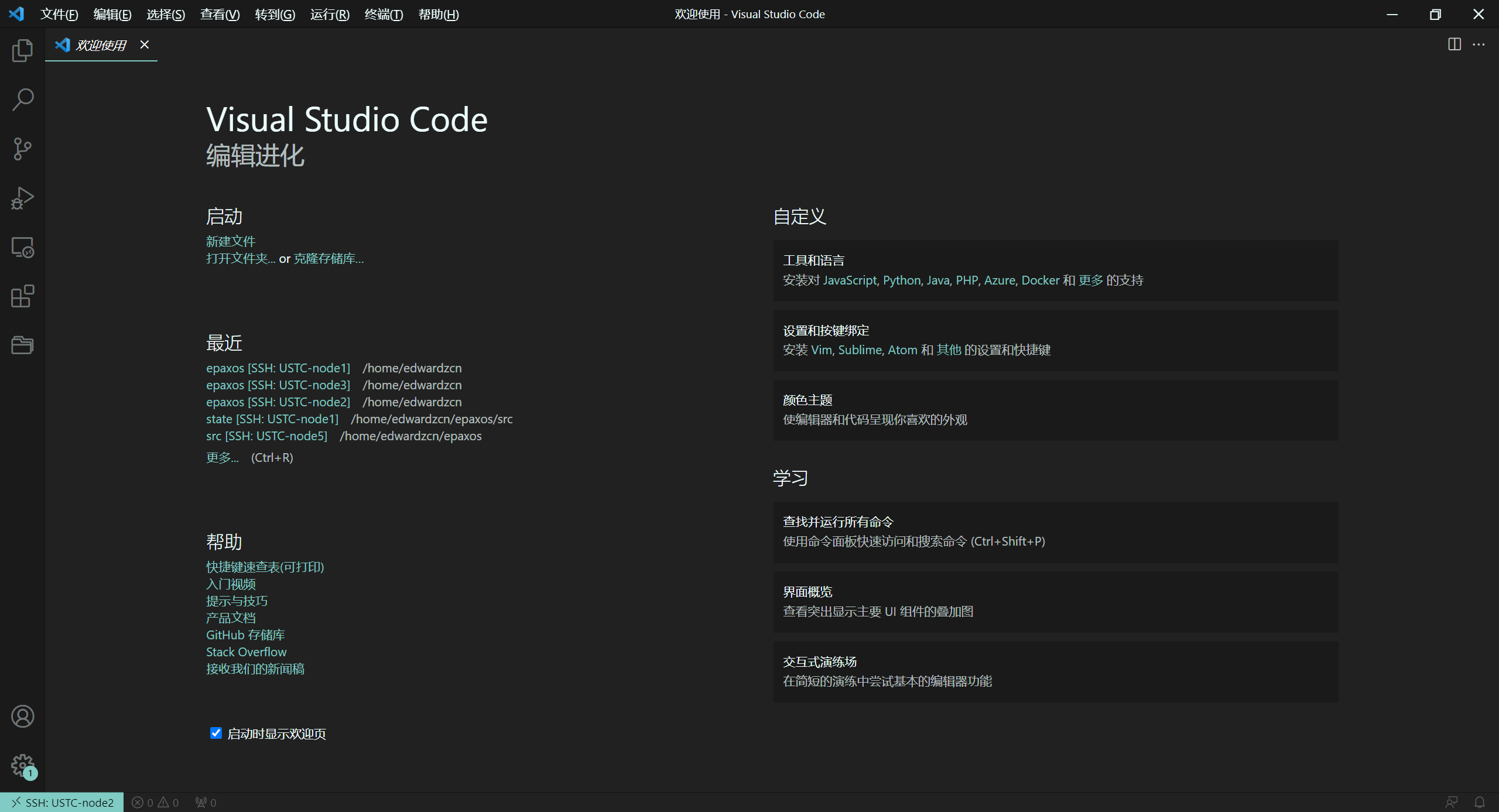Click the Vim keymap link
The image size is (1499, 812).
[x=822, y=350]
